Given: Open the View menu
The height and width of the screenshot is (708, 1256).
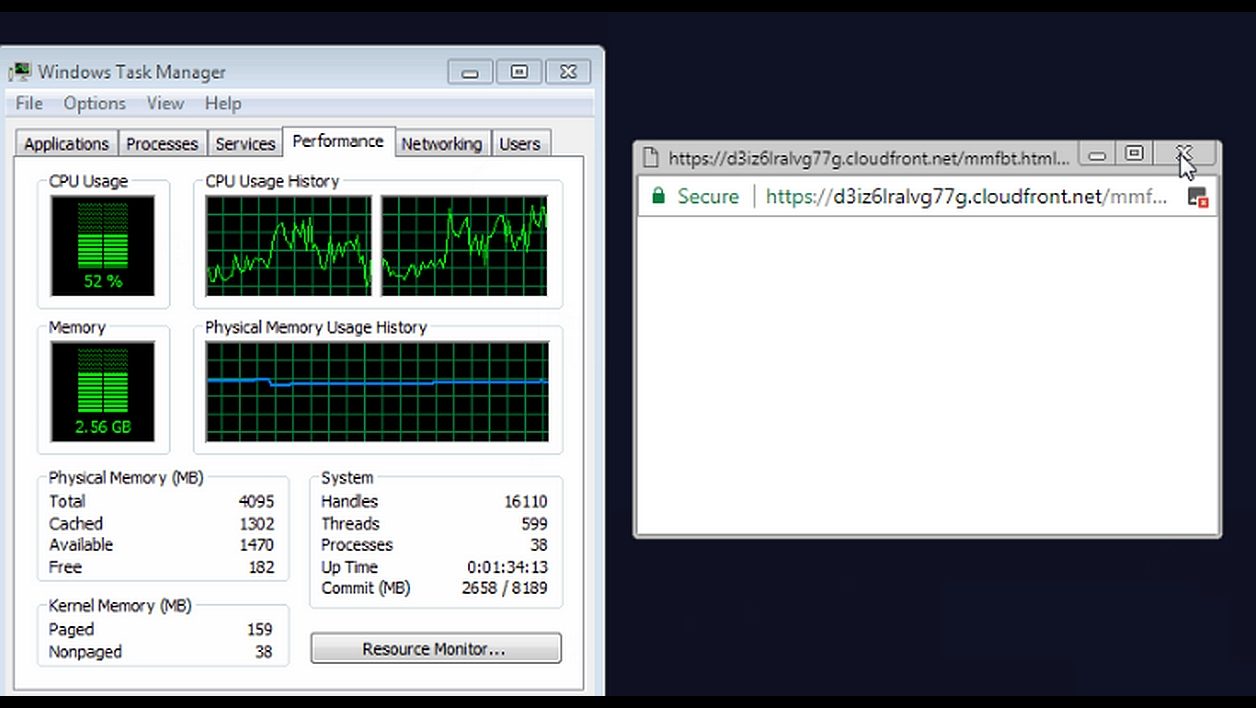Looking at the screenshot, I should (165, 103).
